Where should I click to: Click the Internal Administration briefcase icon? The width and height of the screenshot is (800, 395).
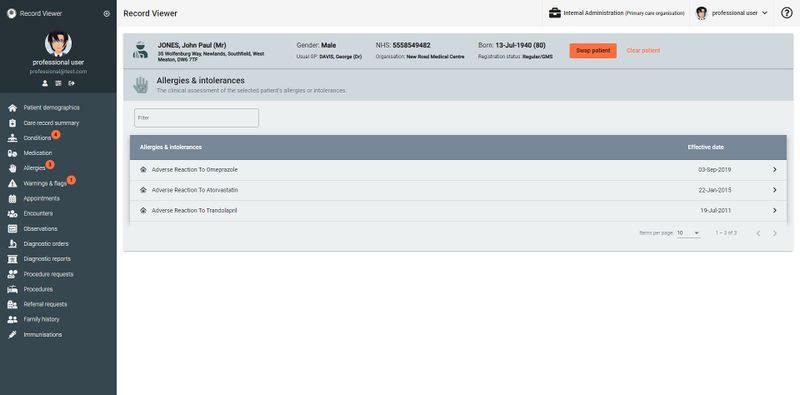pyautogui.click(x=555, y=13)
